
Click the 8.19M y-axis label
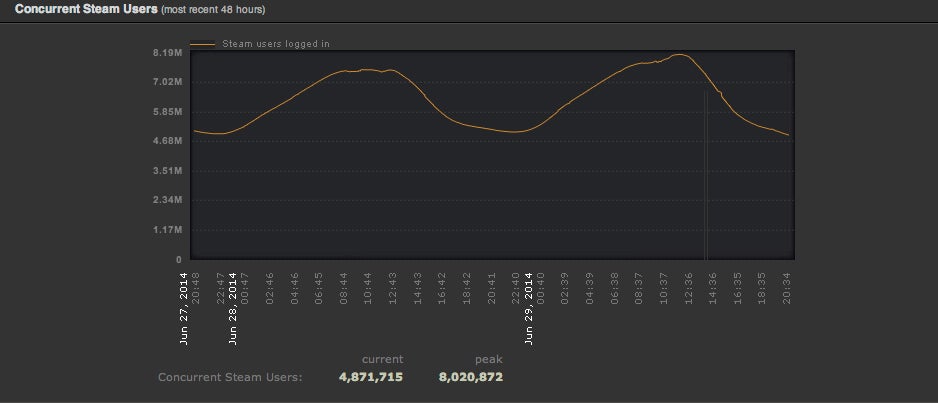click(x=167, y=52)
